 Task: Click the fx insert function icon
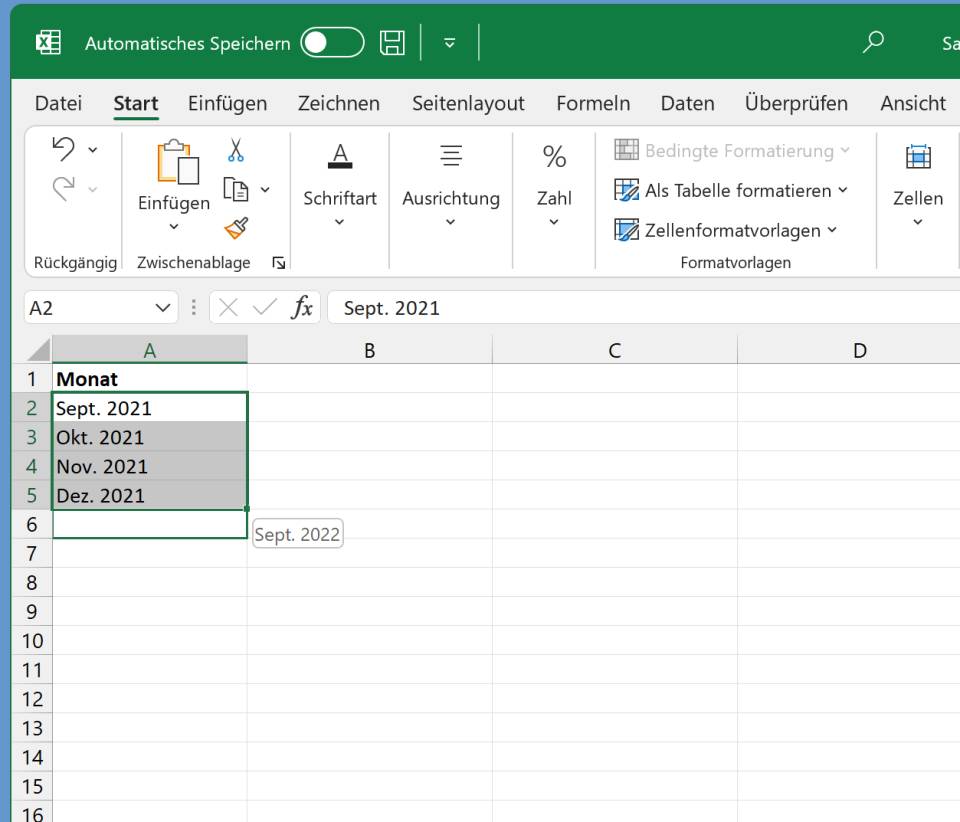pos(301,308)
